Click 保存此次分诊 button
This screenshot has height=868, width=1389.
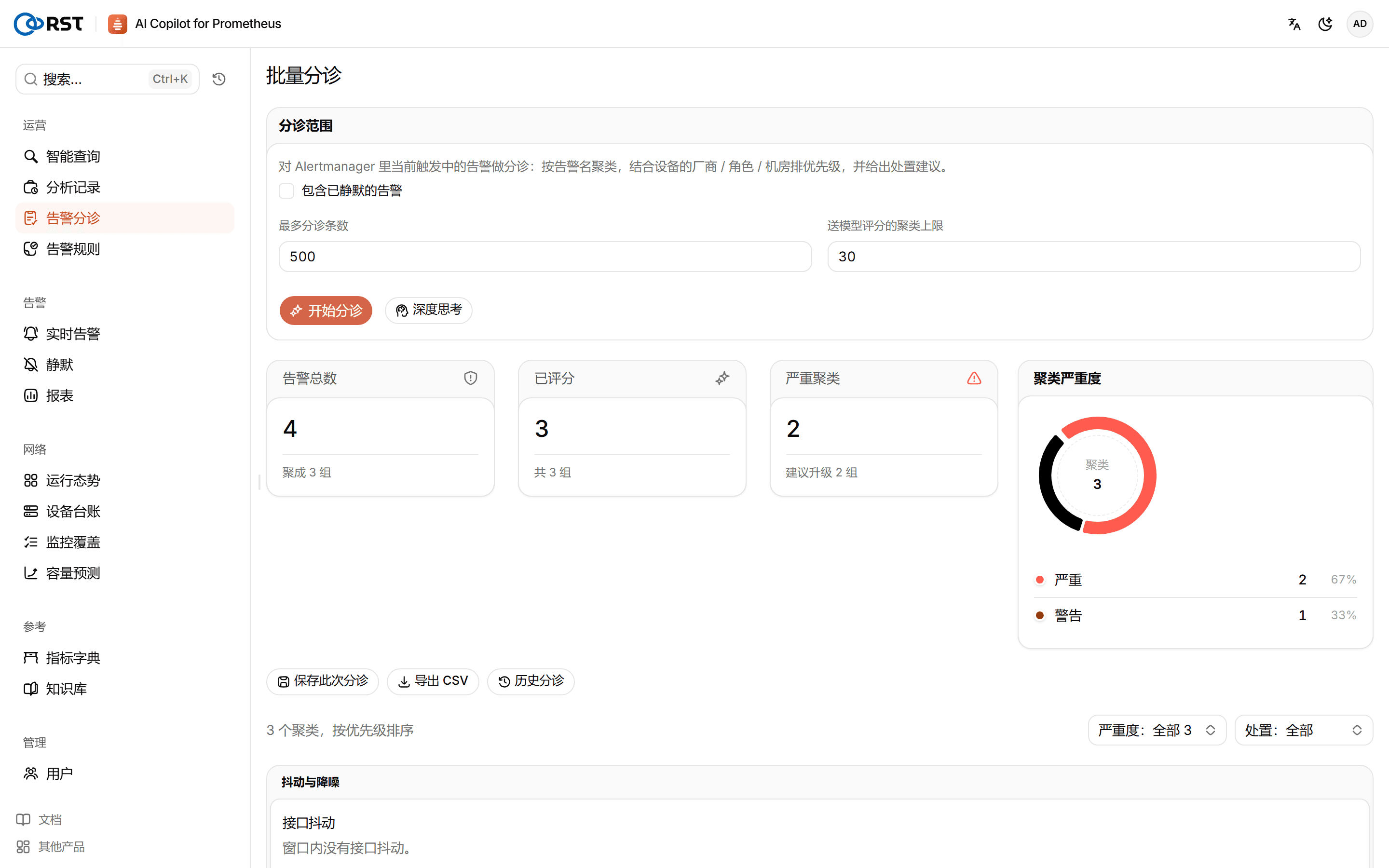[323, 681]
